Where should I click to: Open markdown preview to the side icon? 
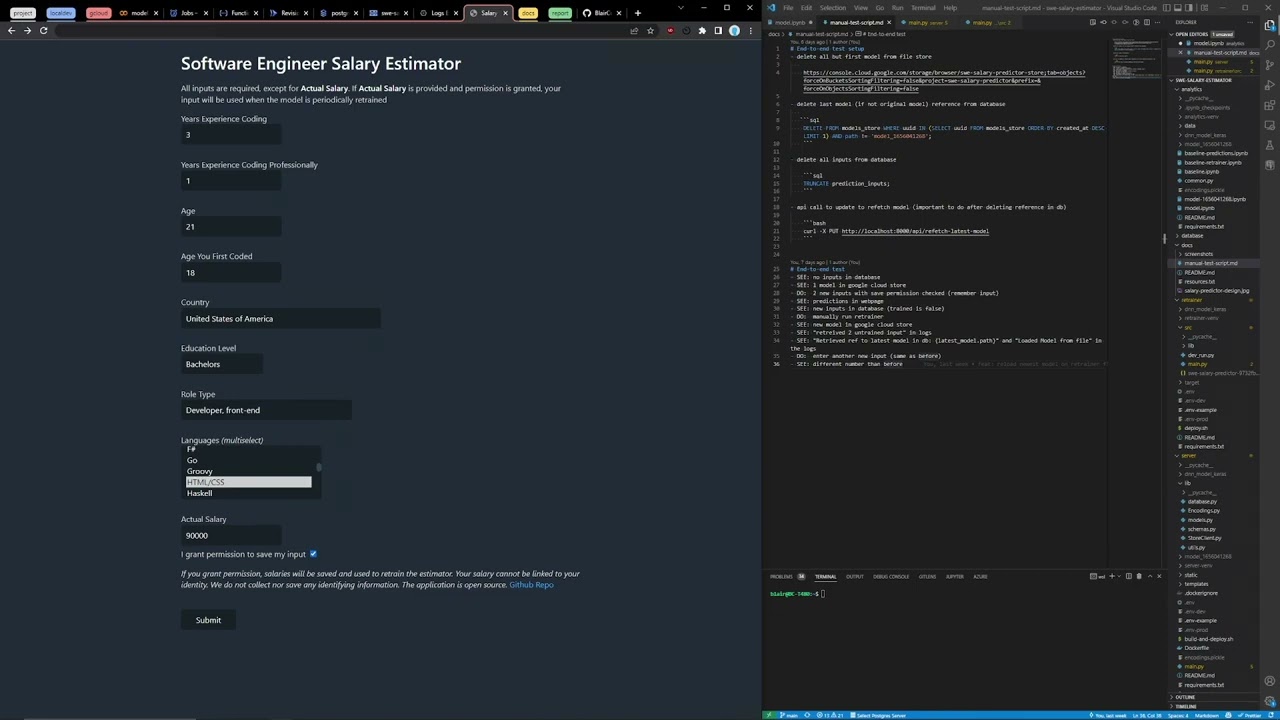click(1092, 22)
